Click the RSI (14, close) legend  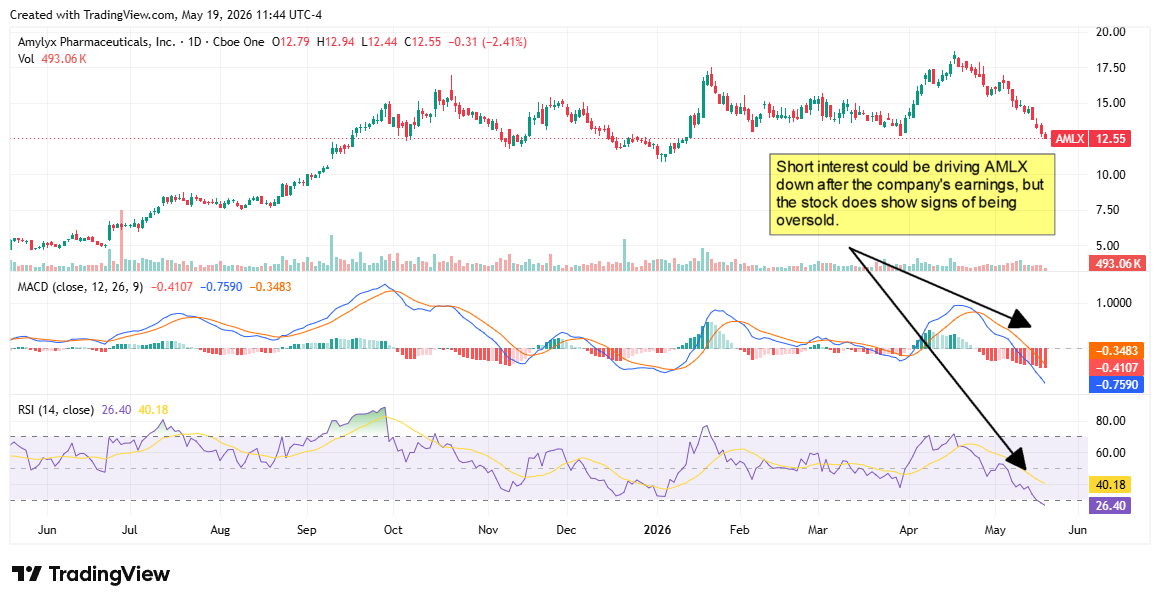tap(55, 410)
